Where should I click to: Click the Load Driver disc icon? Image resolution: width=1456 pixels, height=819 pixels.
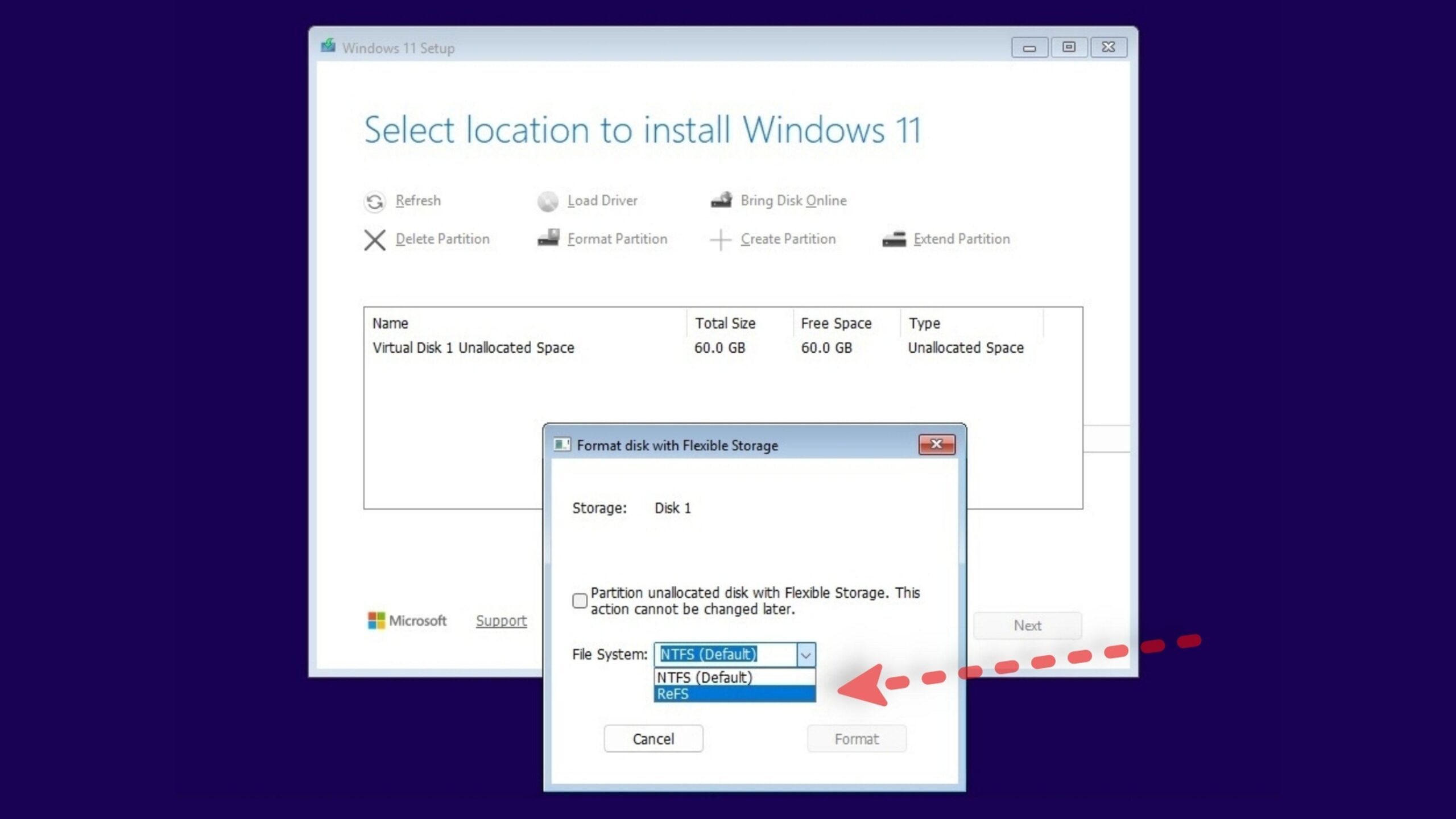548,201
